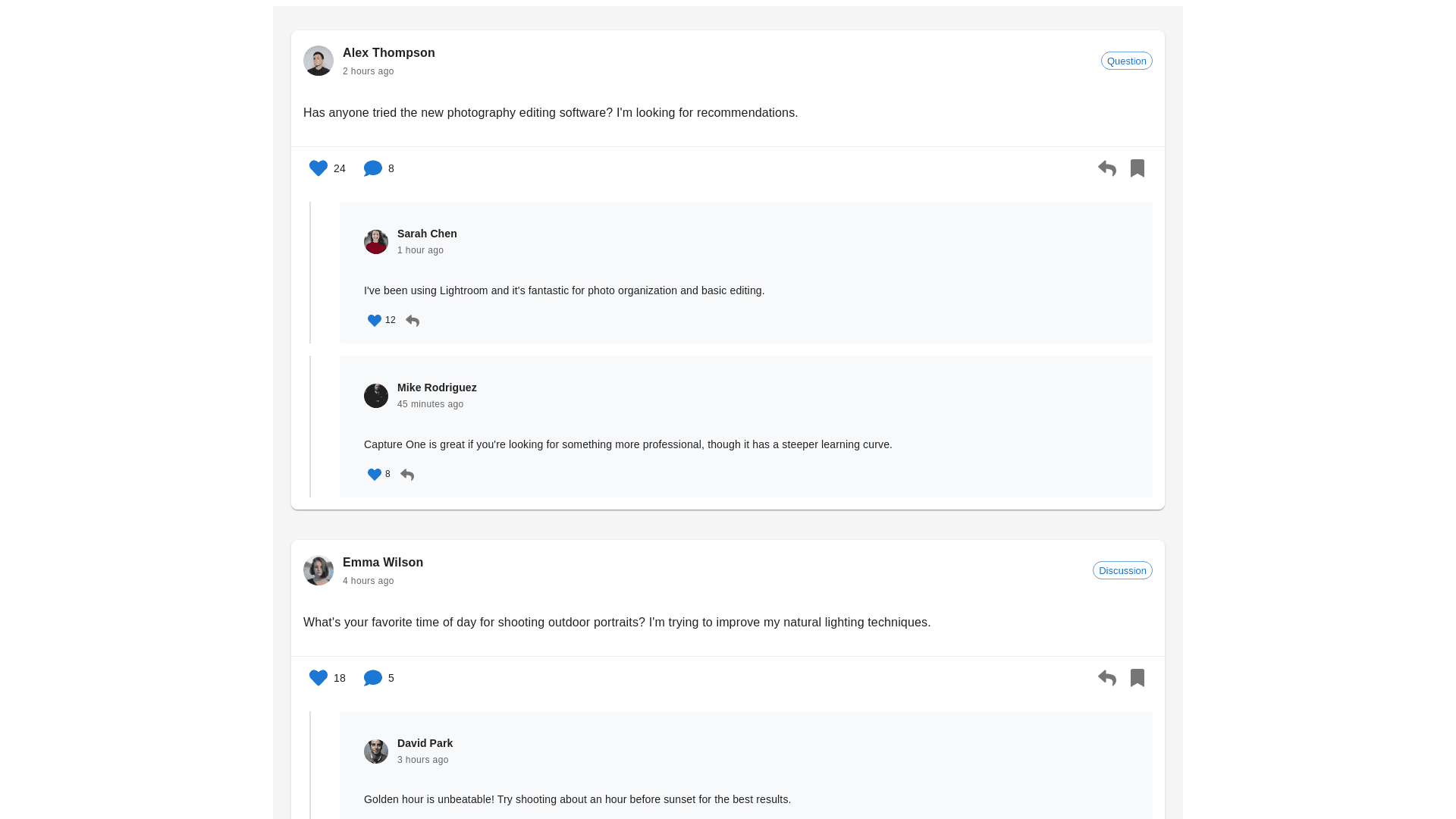Bookmark Emma Wilson's discussion post
The image size is (1456, 819).
1137,678
